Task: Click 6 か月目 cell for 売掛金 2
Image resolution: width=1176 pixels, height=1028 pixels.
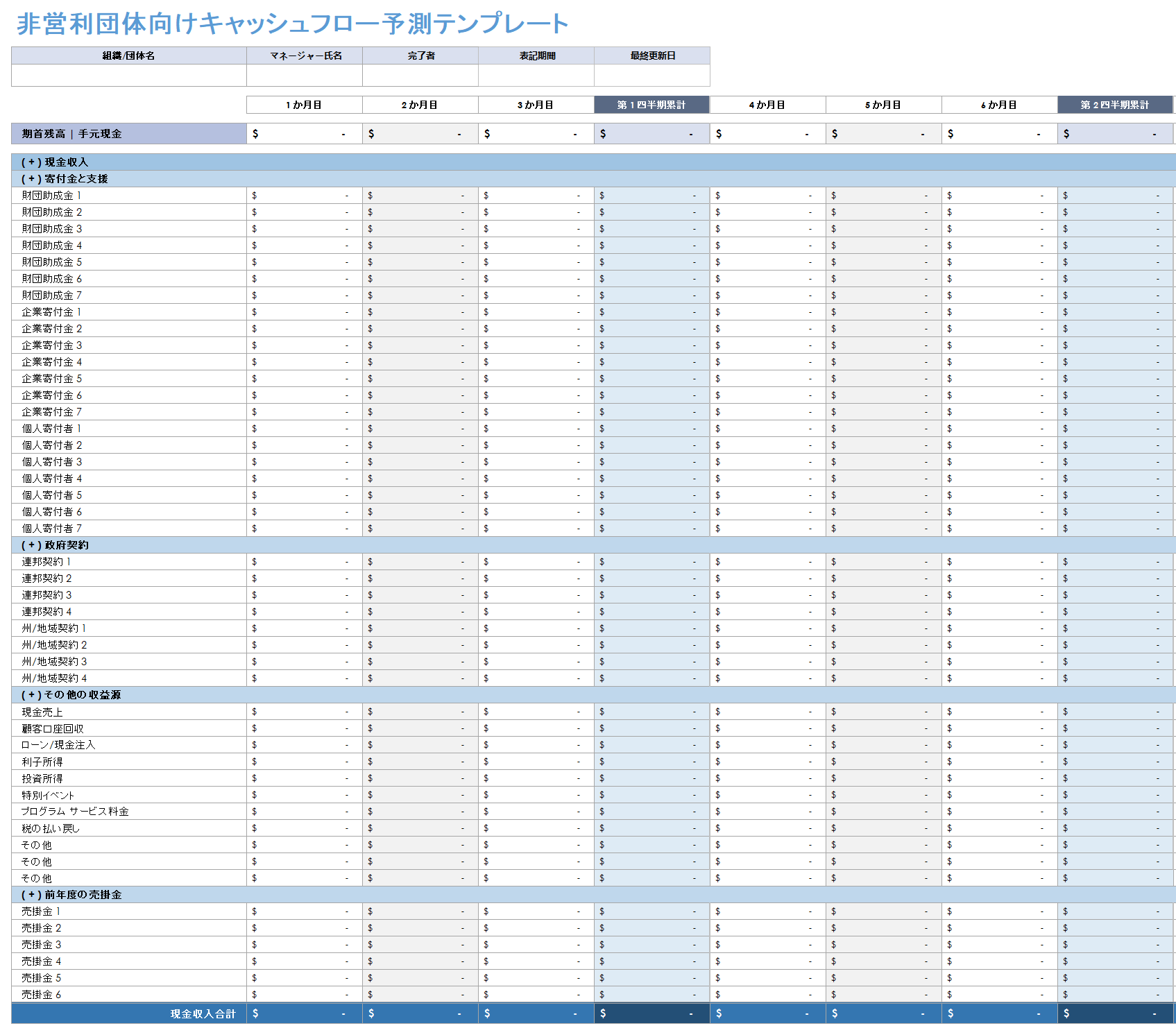Action: coord(1000,928)
